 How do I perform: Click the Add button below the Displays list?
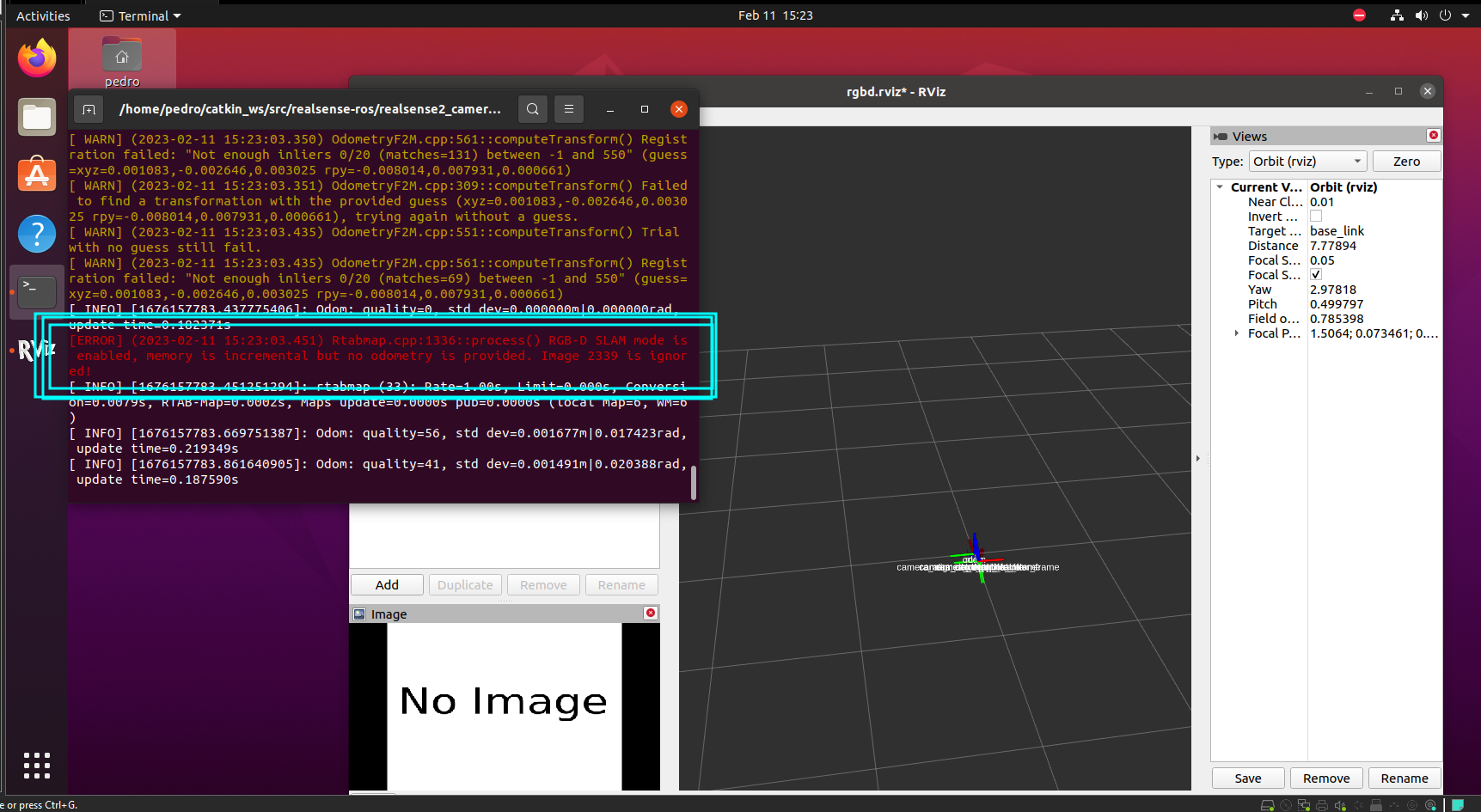(386, 584)
